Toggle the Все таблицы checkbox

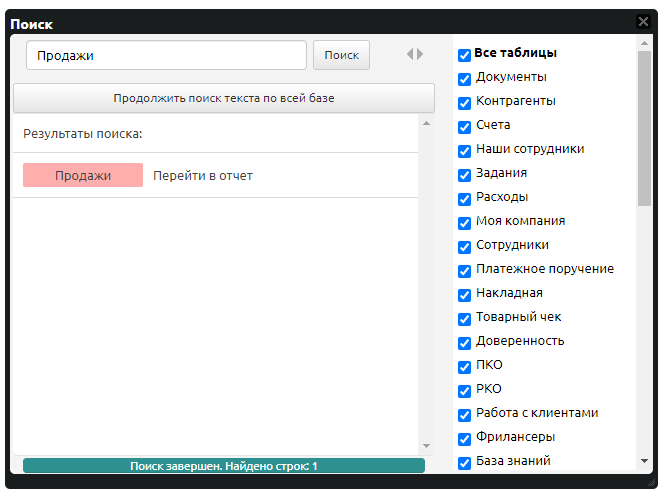coord(464,55)
